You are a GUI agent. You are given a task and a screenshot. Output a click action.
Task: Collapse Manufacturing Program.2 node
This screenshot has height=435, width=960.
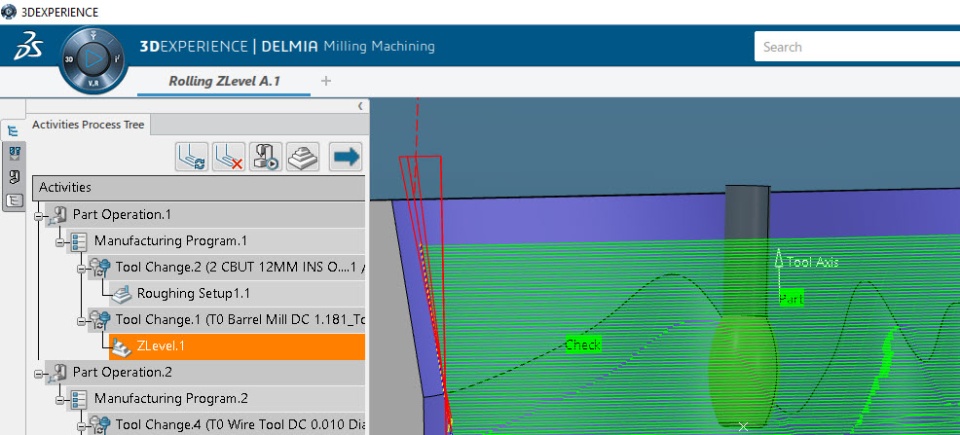point(60,399)
